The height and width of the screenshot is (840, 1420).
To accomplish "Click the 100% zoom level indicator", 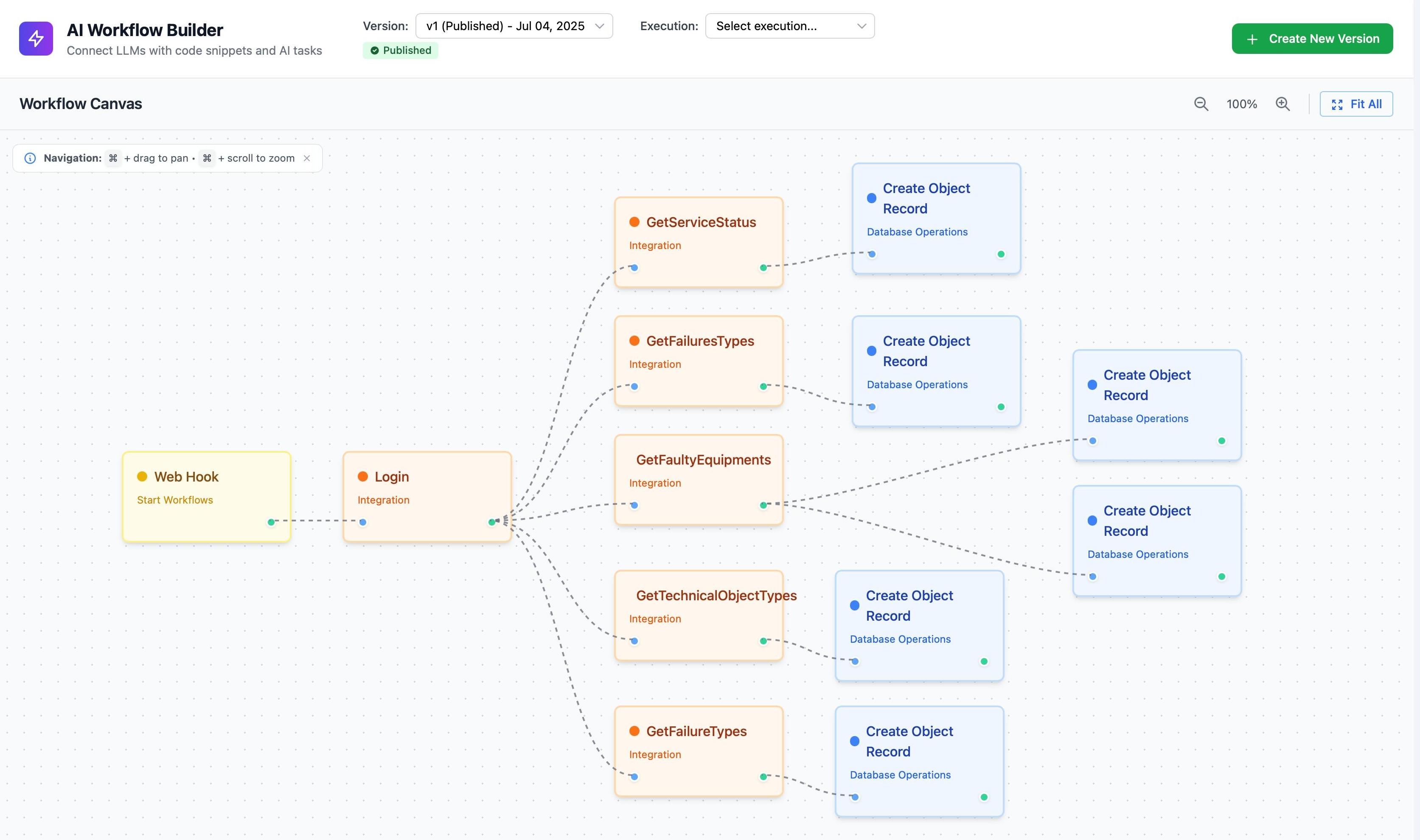I will click(1242, 104).
